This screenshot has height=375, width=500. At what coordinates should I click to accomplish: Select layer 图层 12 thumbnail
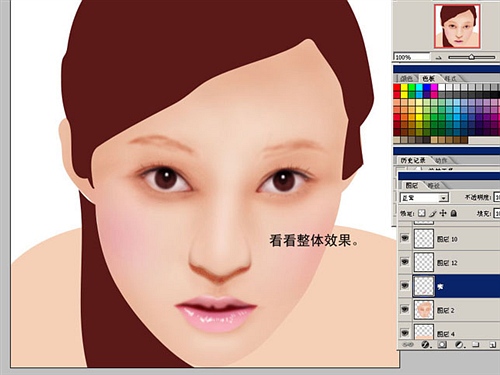pos(424,262)
